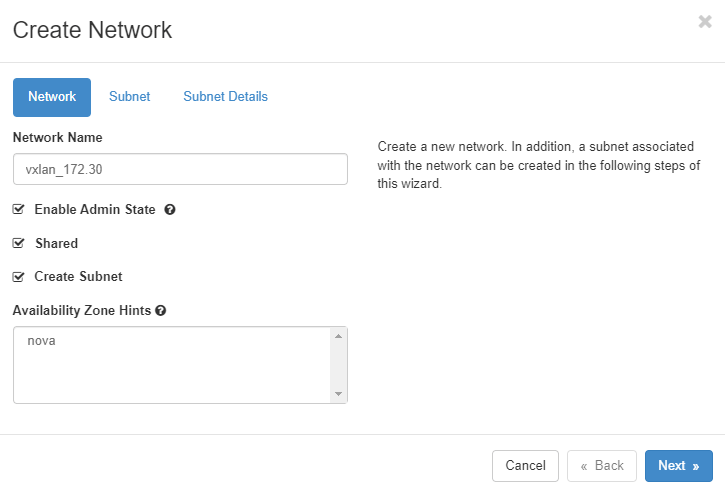Click the Availability Zone Hints help icon
Viewport: 725px width, 493px height.
[161, 311]
